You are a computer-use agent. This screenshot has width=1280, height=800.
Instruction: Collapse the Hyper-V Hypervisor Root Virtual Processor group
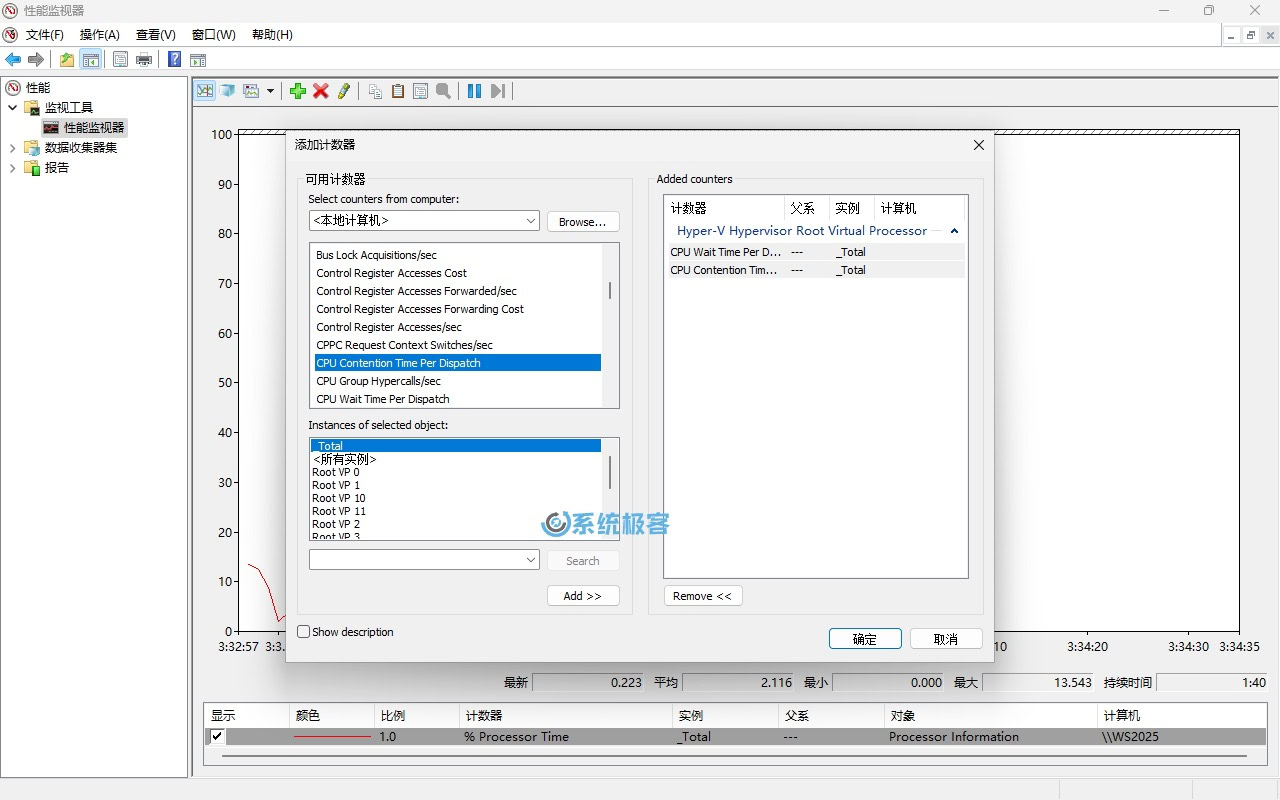point(955,231)
